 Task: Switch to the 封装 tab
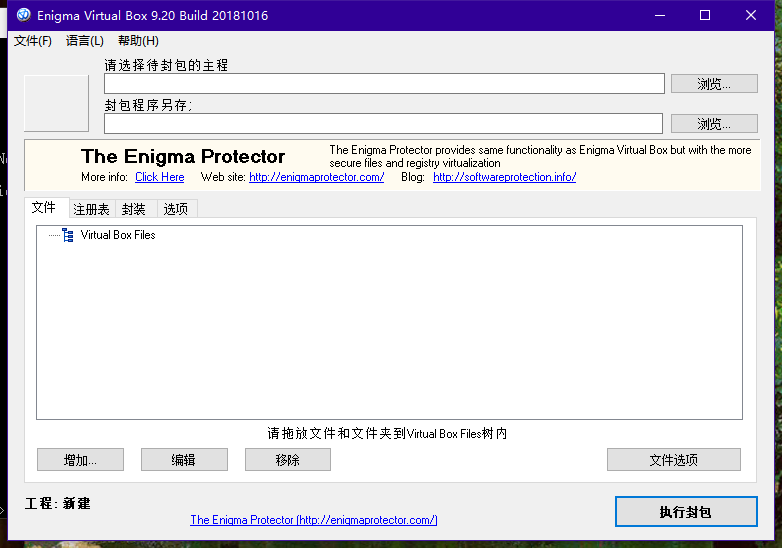click(x=134, y=209)
